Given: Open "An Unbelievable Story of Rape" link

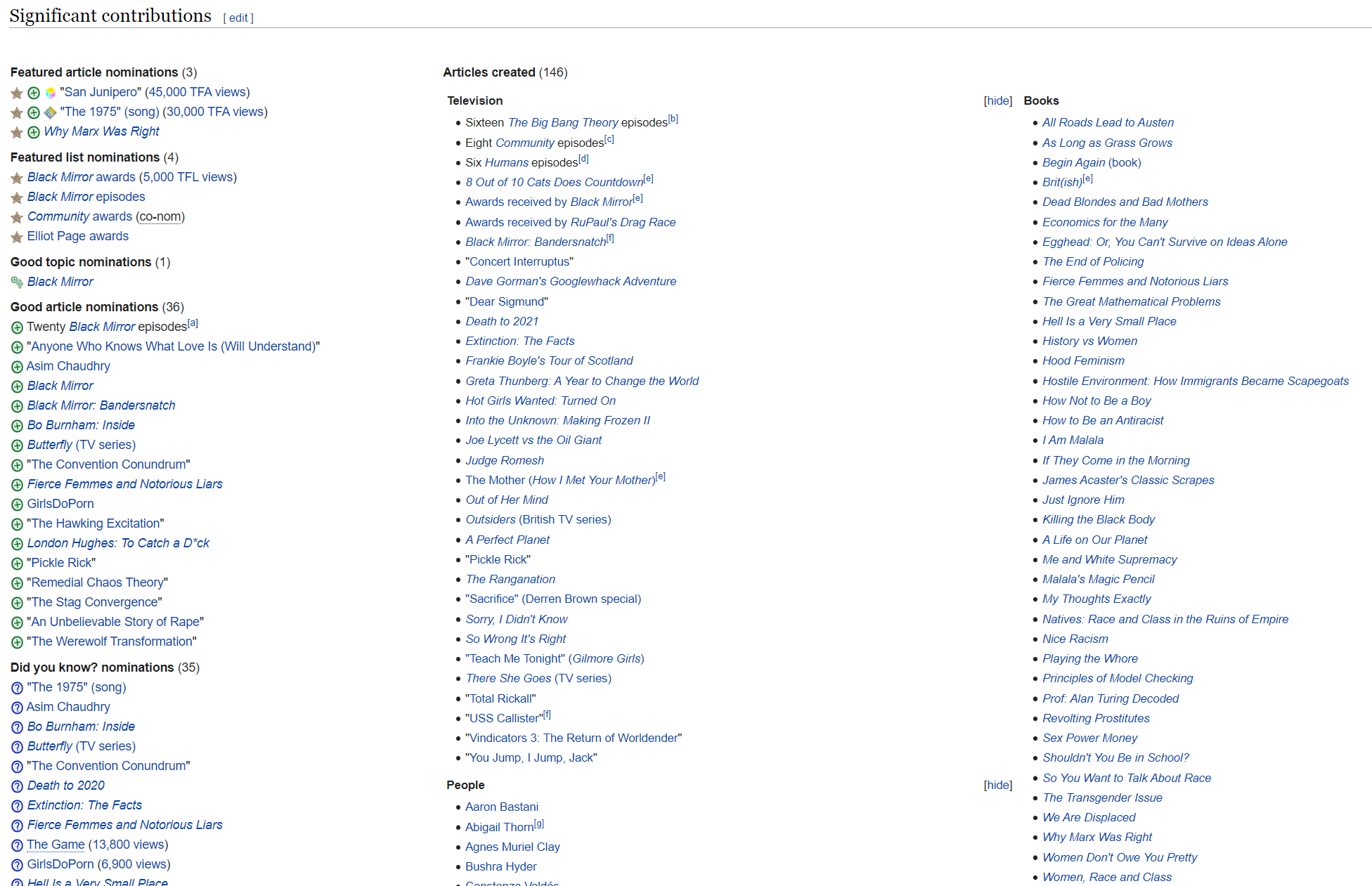Looking at the screenshot, I should click(x=115, y=622).
